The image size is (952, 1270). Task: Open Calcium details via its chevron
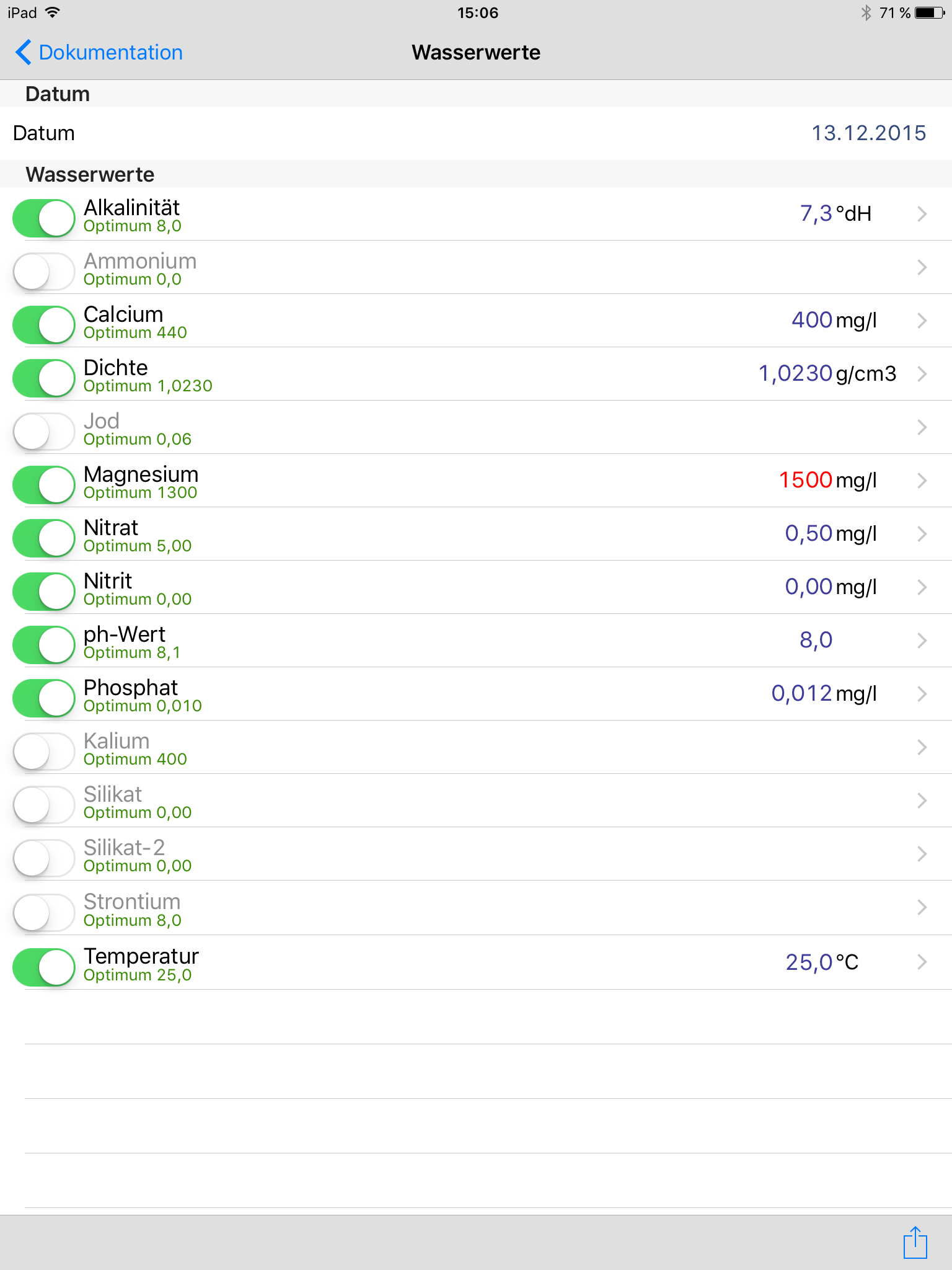tap(922, 321)
